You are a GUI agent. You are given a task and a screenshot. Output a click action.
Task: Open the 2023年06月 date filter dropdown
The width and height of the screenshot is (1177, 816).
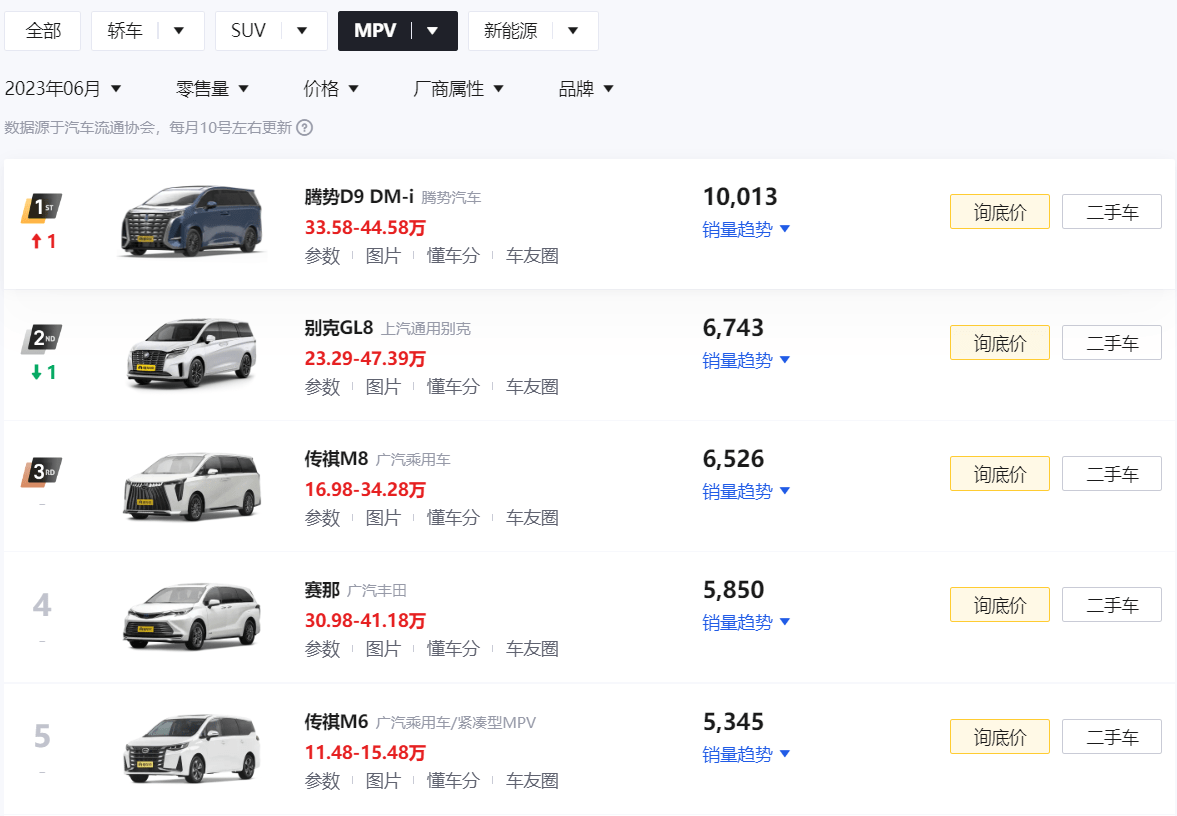coord(67,88)
